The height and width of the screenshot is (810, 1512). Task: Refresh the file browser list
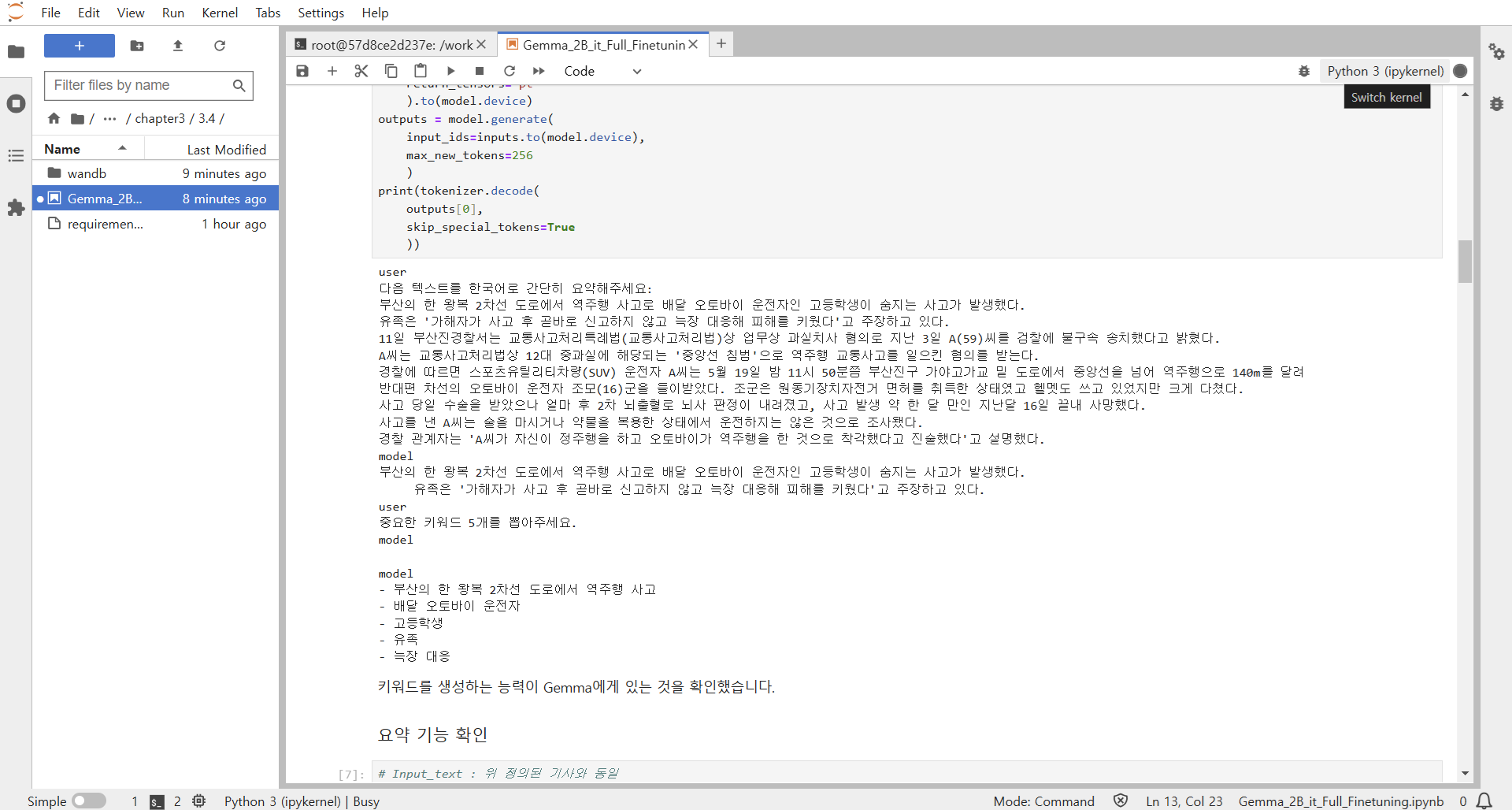[220, 46]
